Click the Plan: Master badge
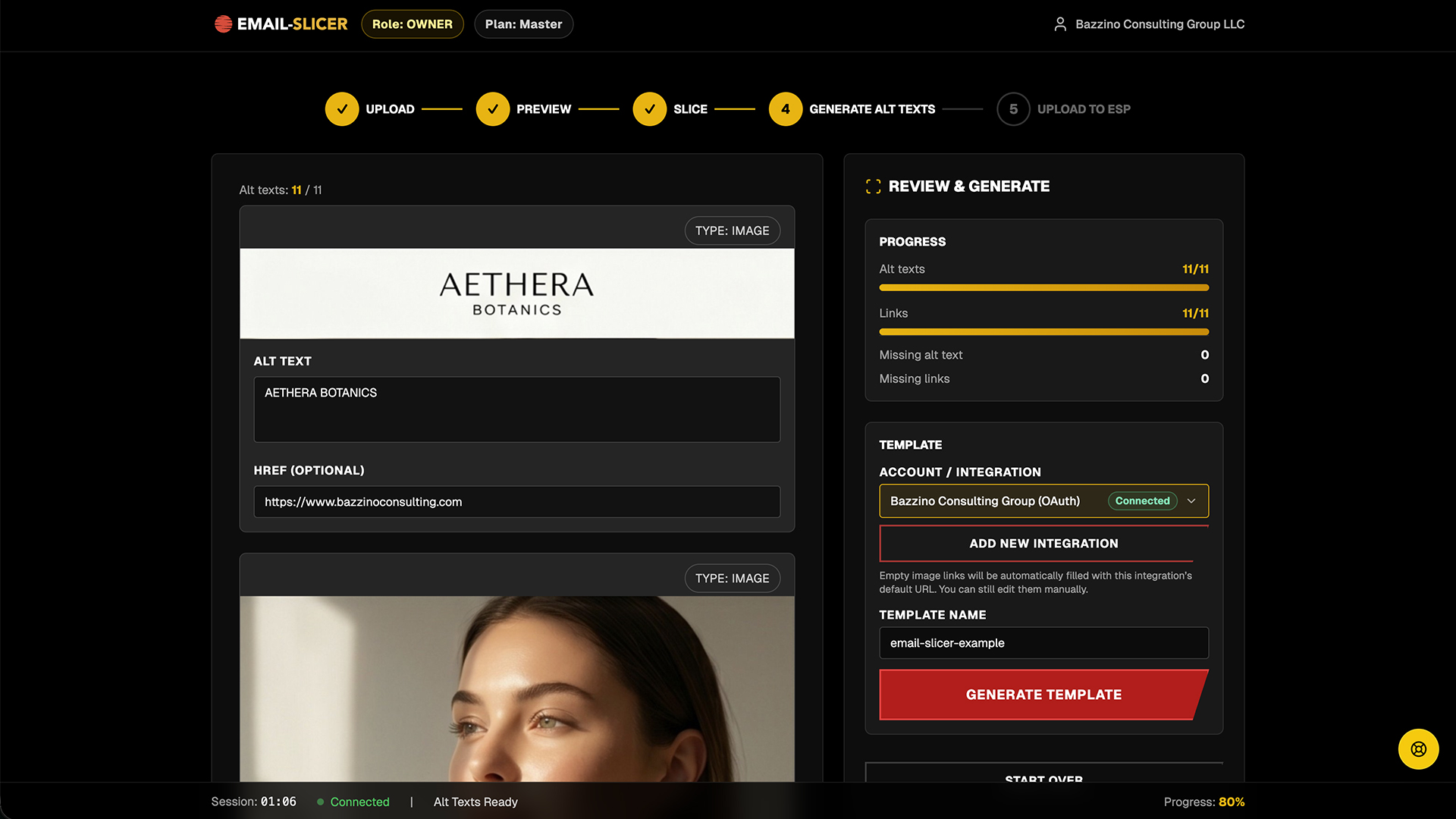The height and width of the screenshot is (819, 1456). (523, 24)
